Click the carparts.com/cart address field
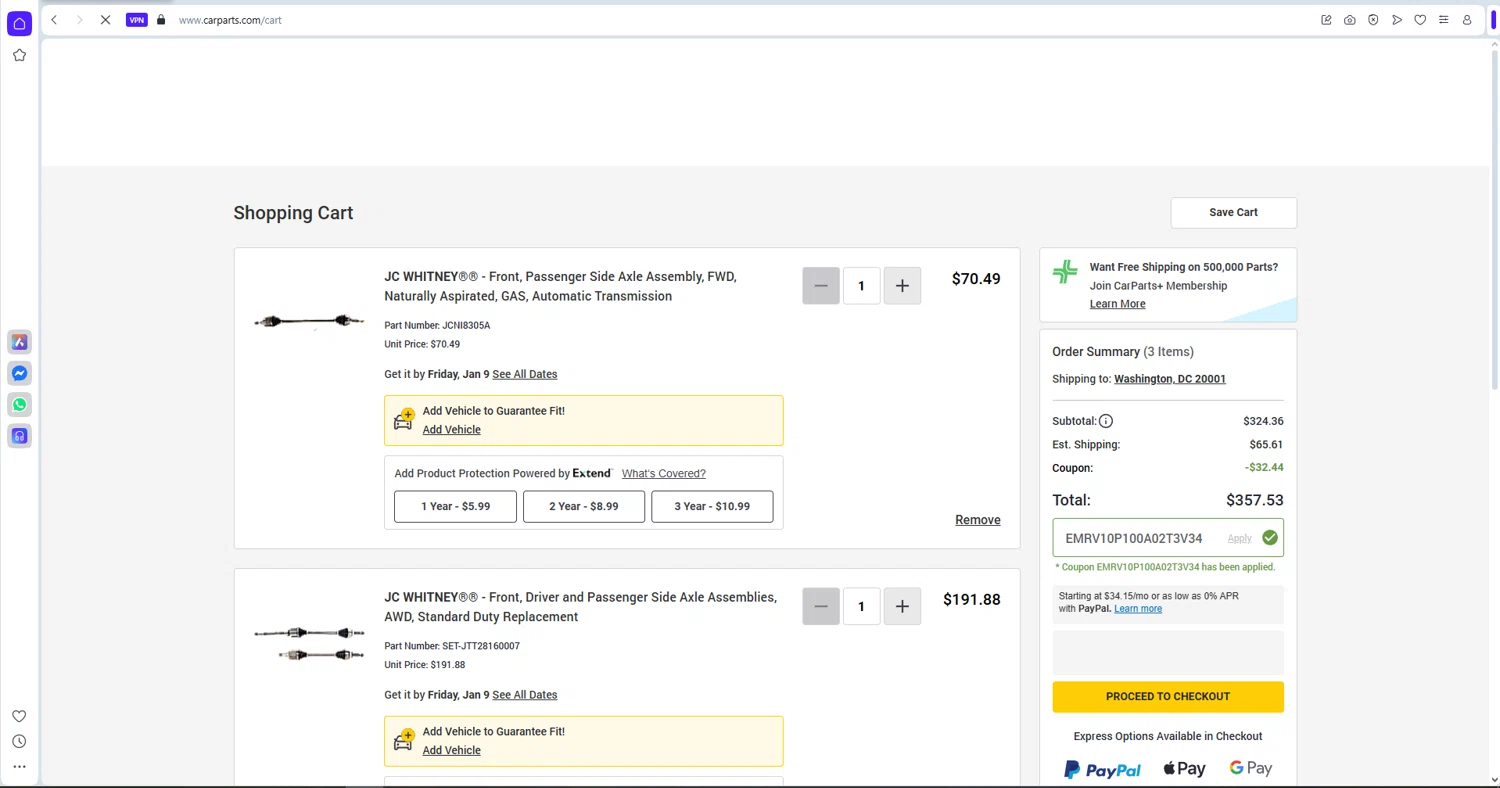 [230, 20]
